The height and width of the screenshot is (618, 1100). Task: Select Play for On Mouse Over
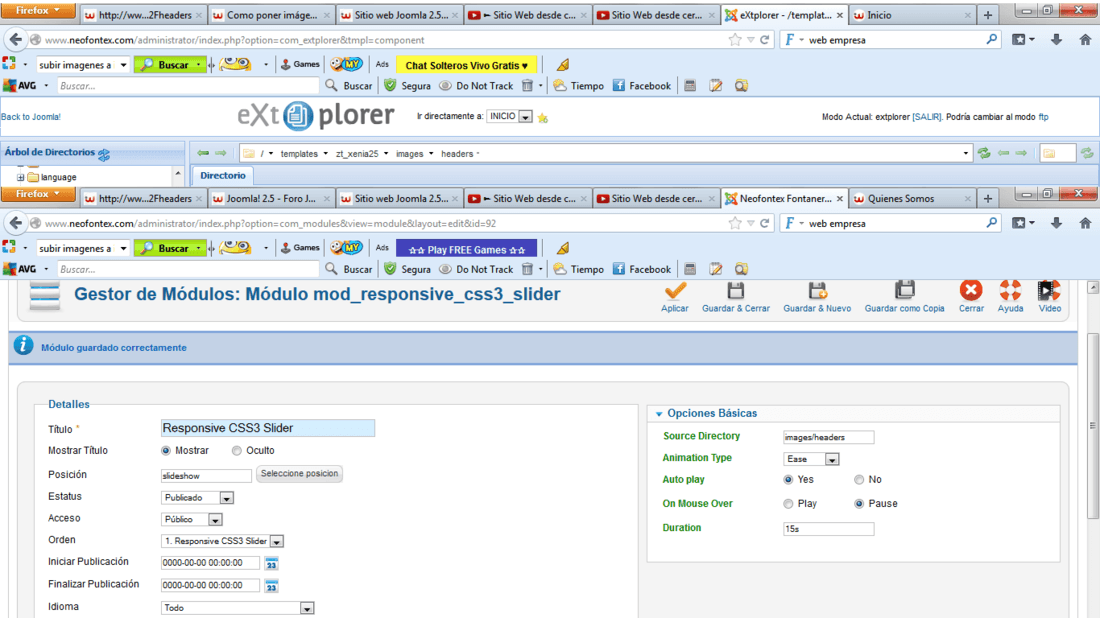tap(788, 504)
